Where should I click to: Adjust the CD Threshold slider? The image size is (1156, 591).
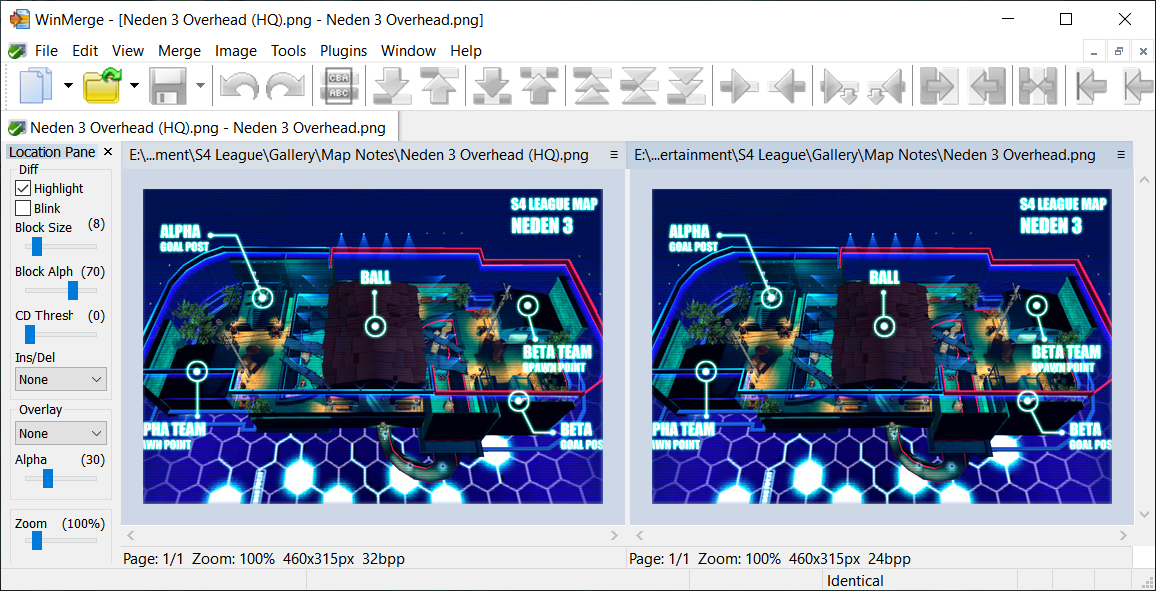click(x=30, y=335)
